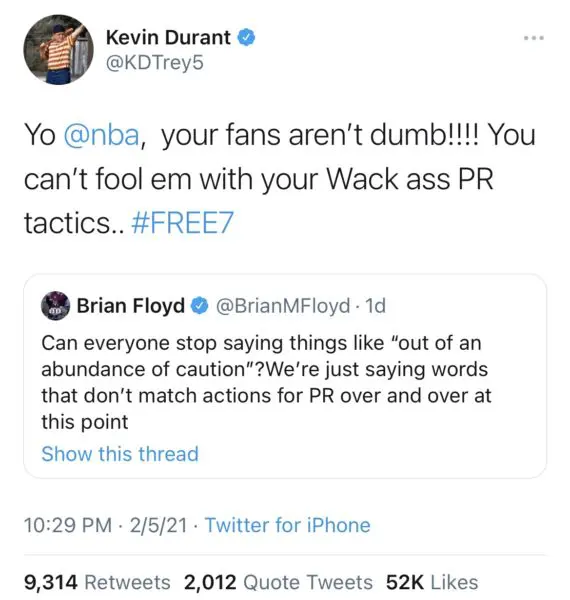Open the Twitter for iPhone source link
The height and width of the screenshot is (600, 570).
pyautogui.click(x=288, y=525)
